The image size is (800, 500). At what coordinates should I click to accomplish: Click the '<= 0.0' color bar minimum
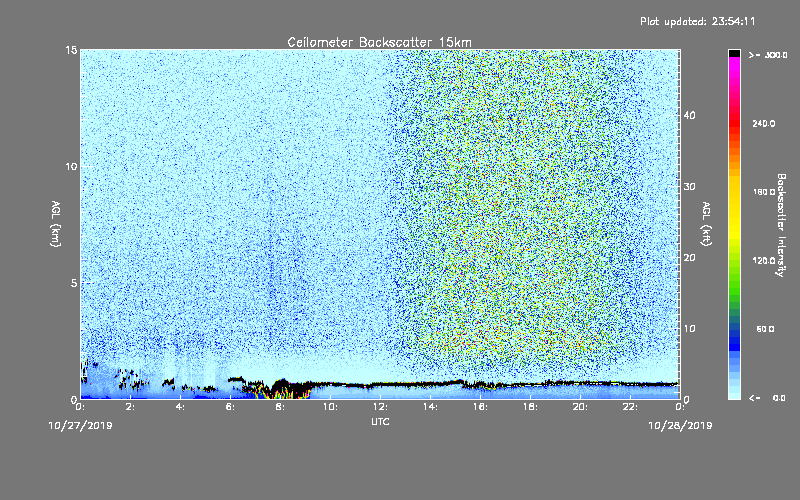click(x=767, y=398)
